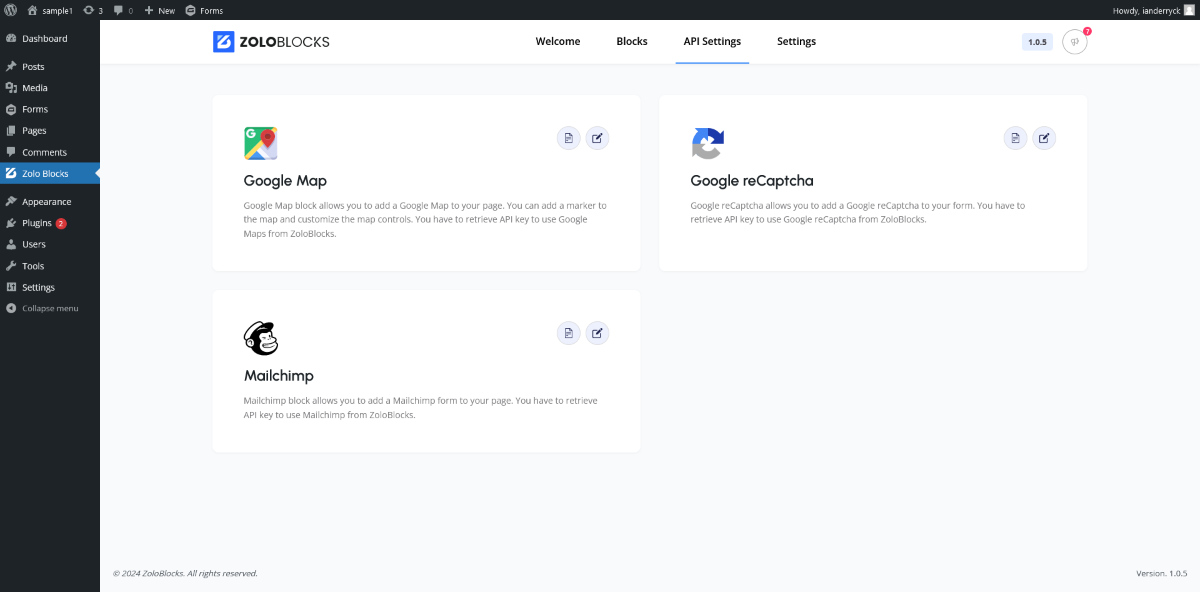Open Pages in the sidebar
Screen dimensions: 1200x592
50,131
